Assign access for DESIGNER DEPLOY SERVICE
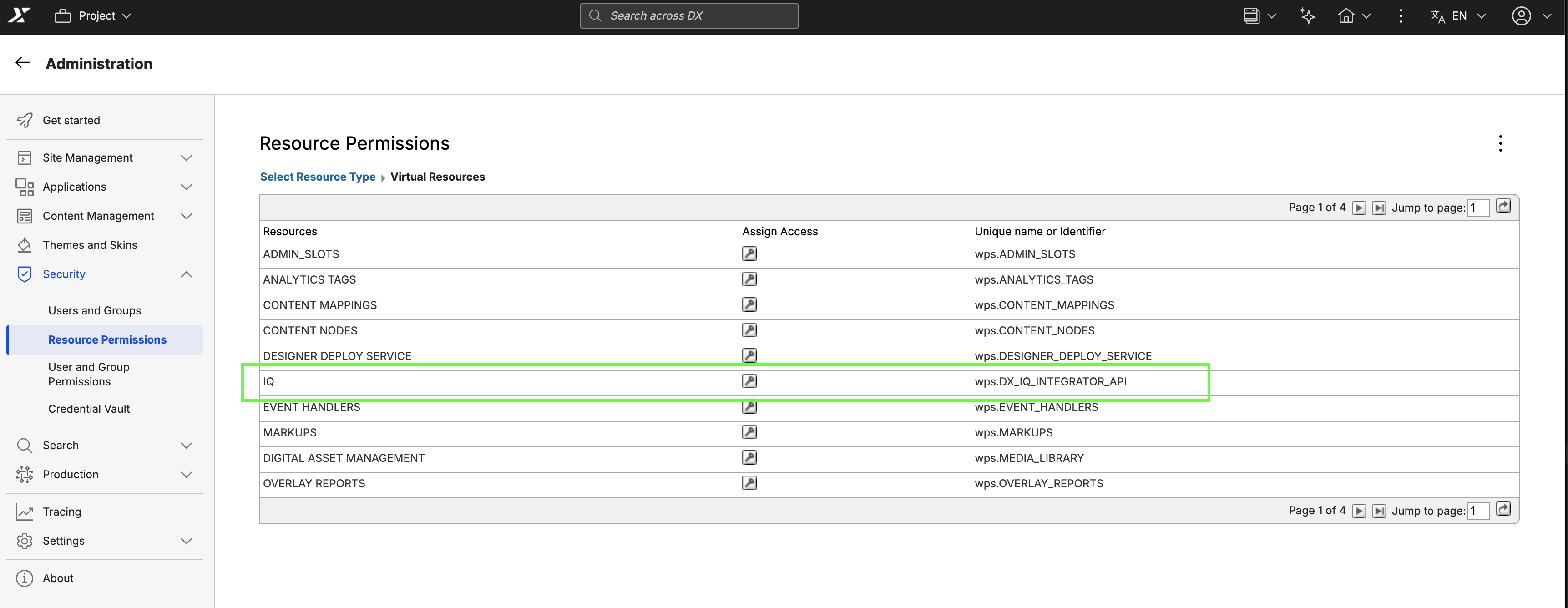This screenshot has width=1568, height=608. point(749,355)
